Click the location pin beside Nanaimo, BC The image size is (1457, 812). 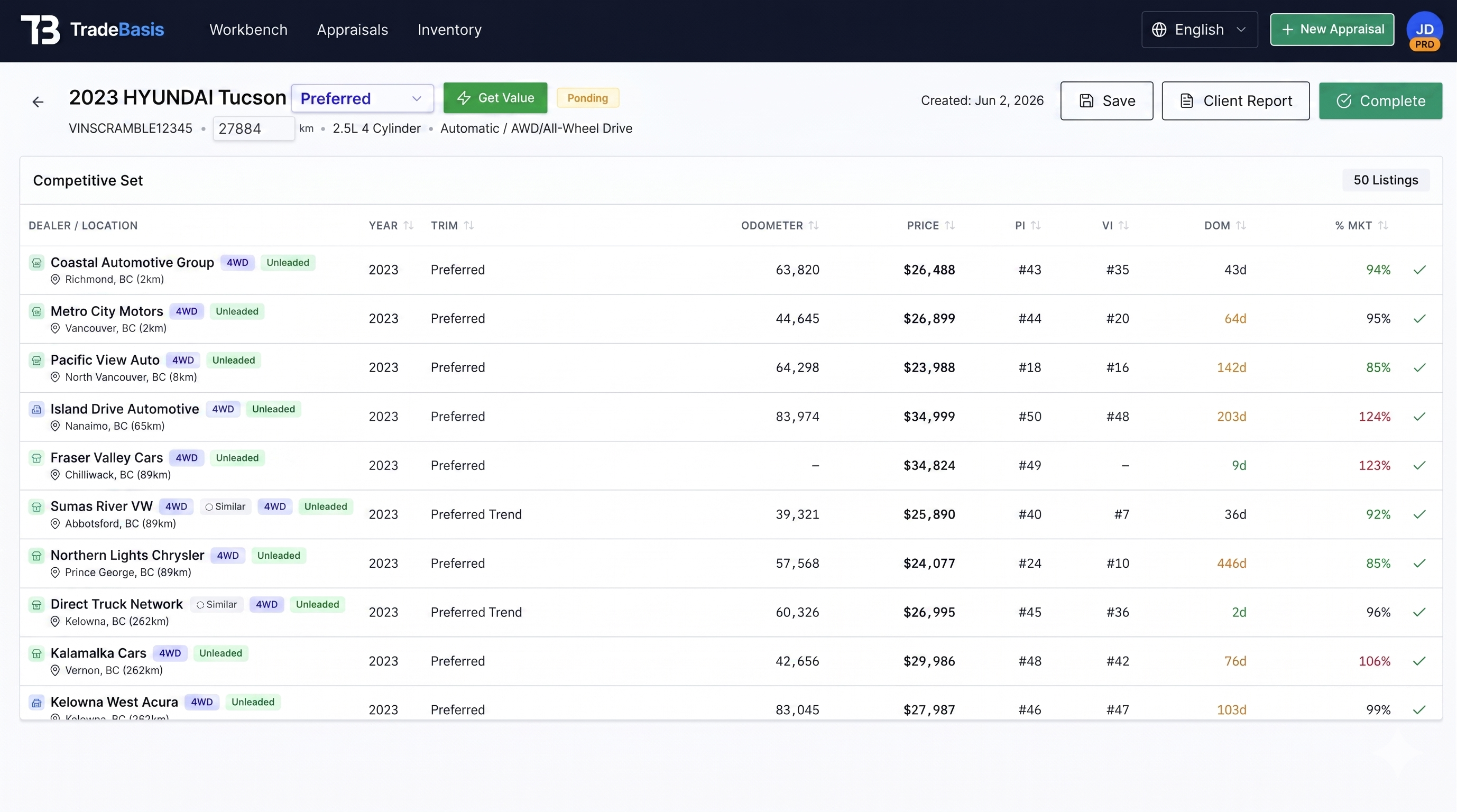55,426
